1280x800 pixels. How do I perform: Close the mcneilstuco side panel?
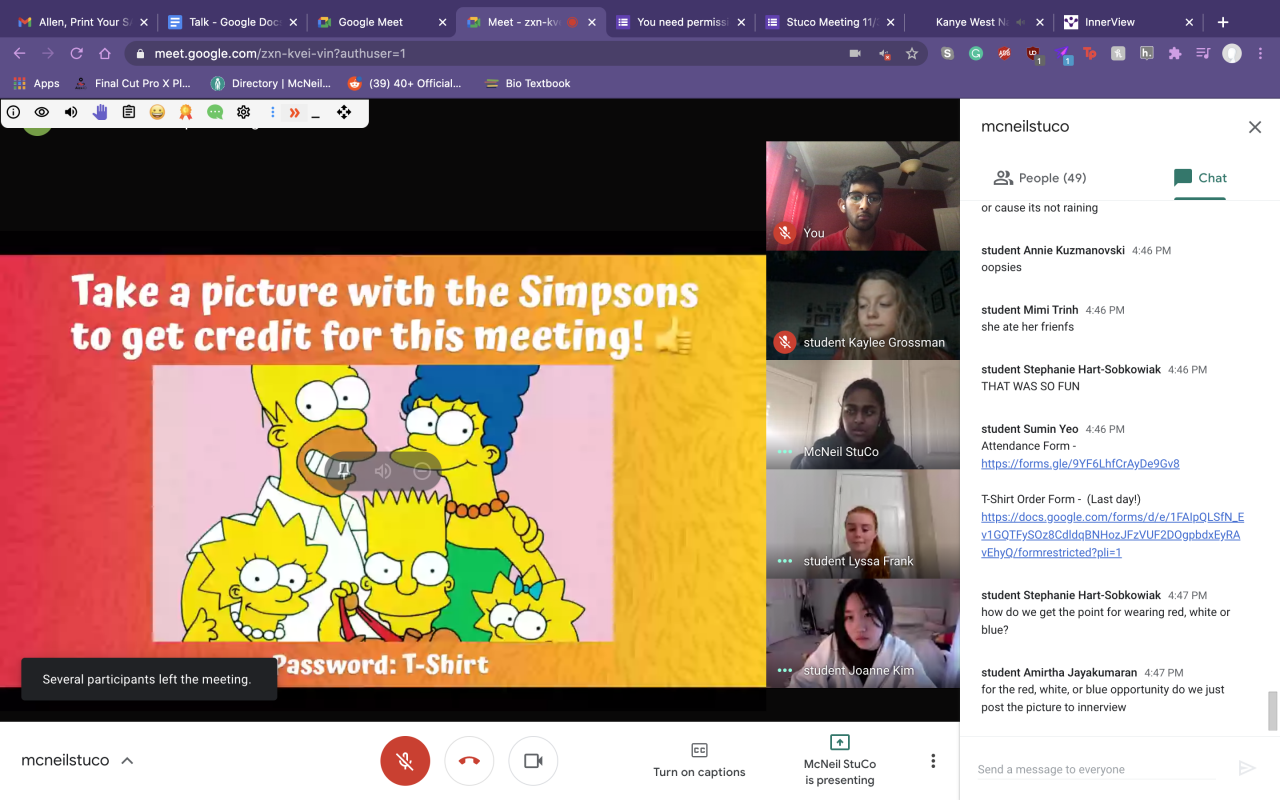coord(1255,127)
